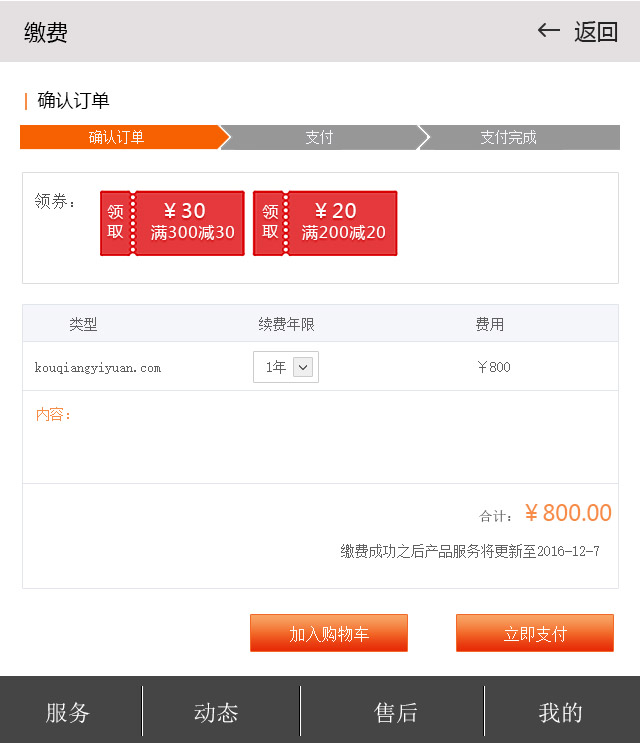Click the 续费年限 column header
This screenshot has height=743, width=640.
(x=286, y=325)
